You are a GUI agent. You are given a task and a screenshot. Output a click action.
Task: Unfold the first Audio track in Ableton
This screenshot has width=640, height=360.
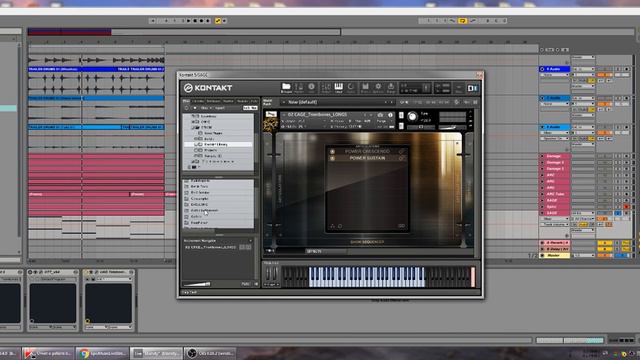pos(542,69)
